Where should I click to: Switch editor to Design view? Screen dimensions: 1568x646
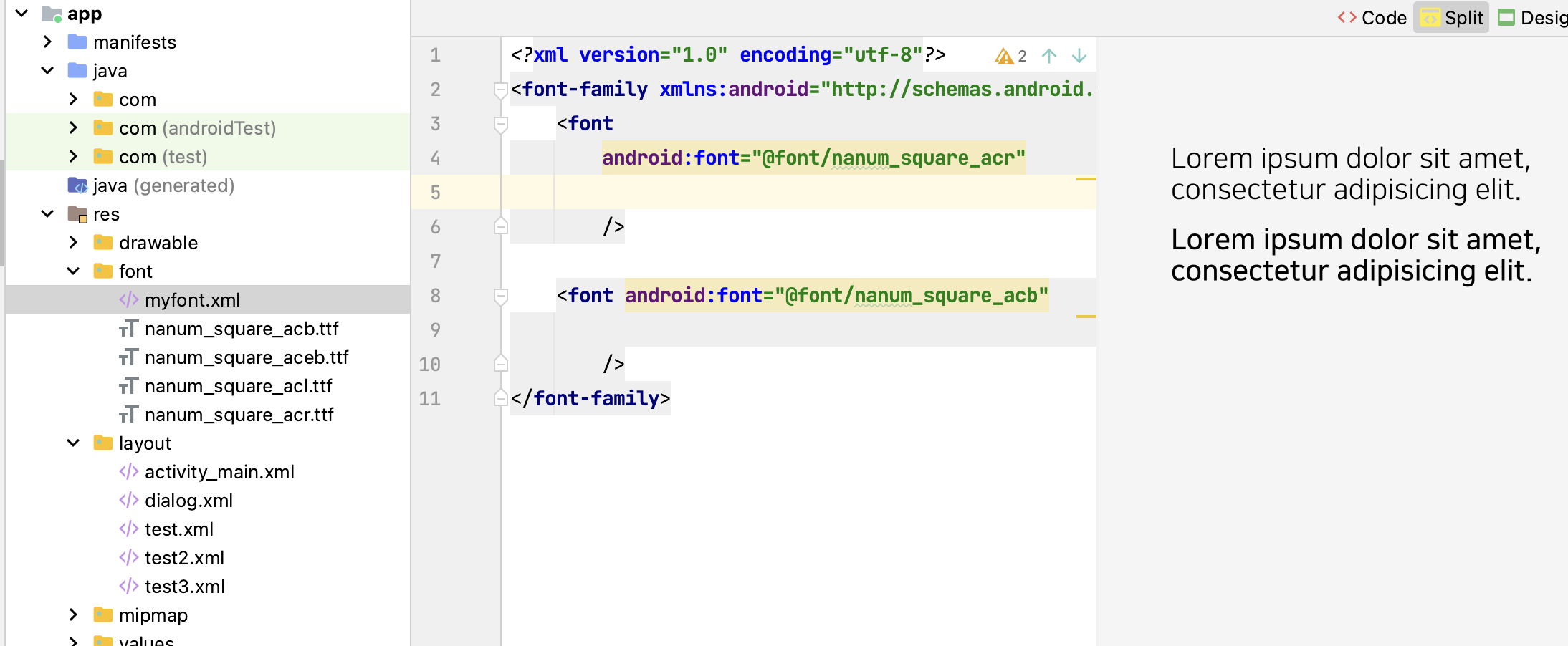[1534, 18]
